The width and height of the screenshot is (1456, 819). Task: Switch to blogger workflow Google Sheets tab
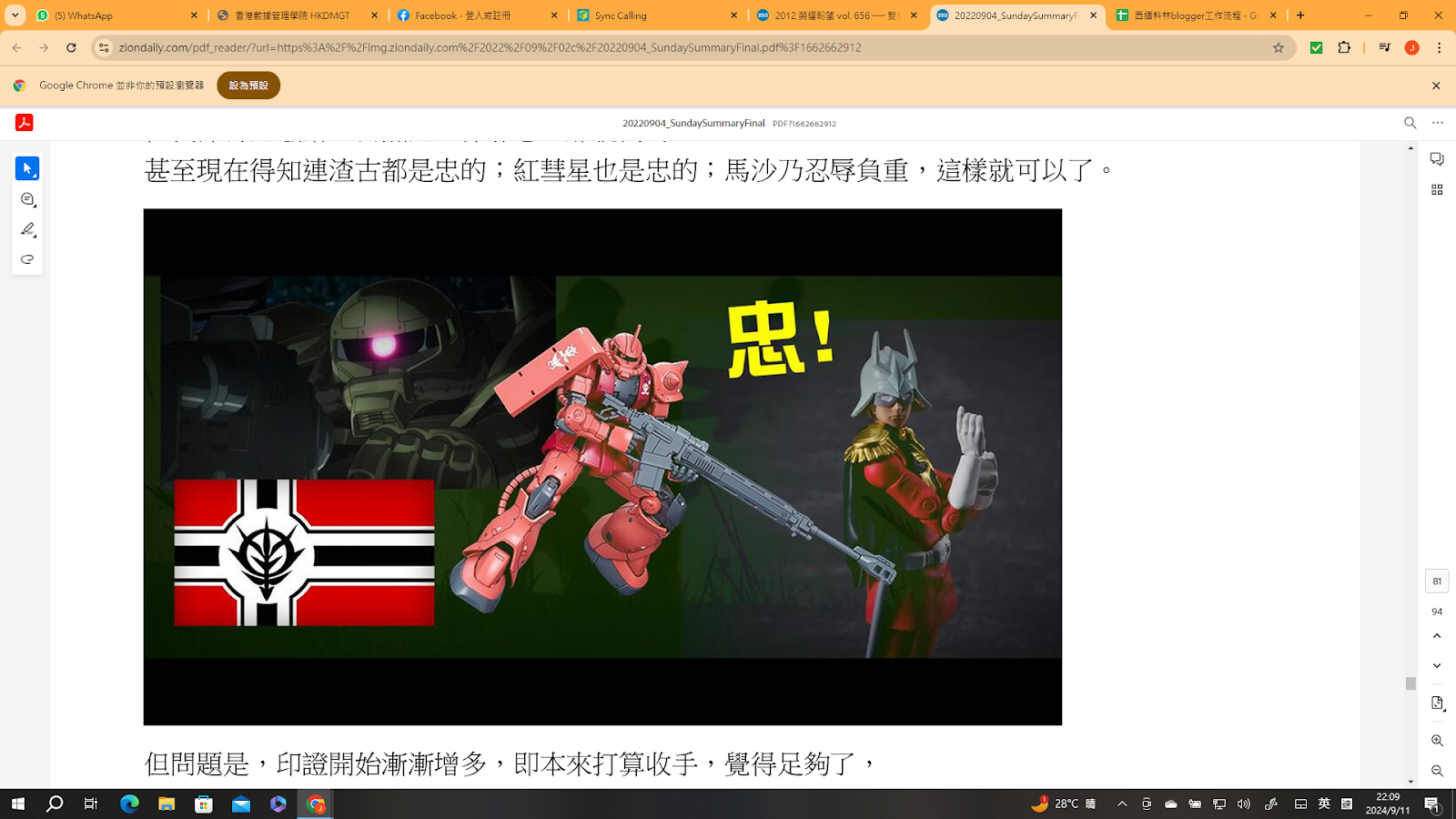click(x=1197, y=15)
